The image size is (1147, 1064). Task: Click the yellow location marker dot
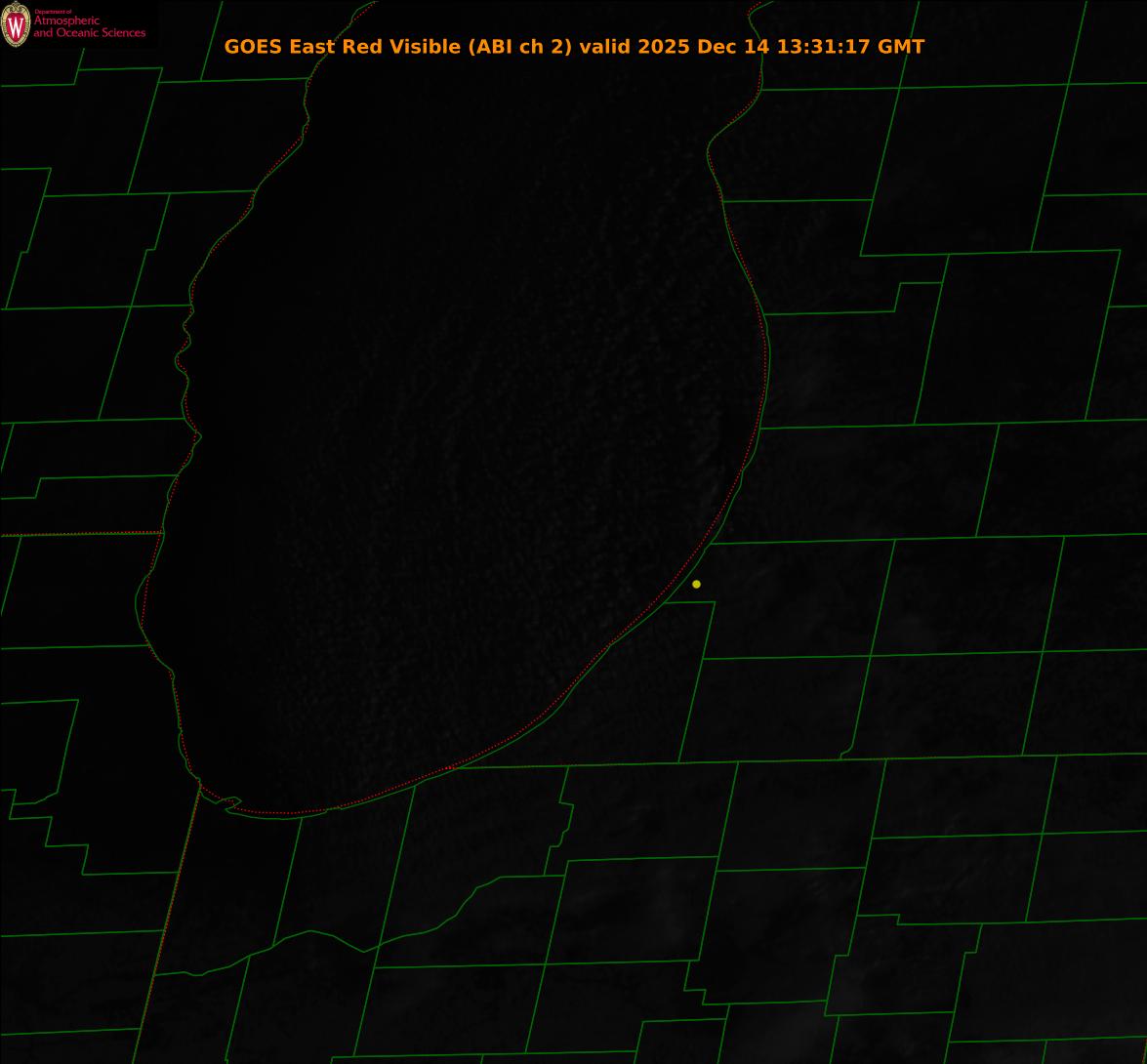[696, 585]
